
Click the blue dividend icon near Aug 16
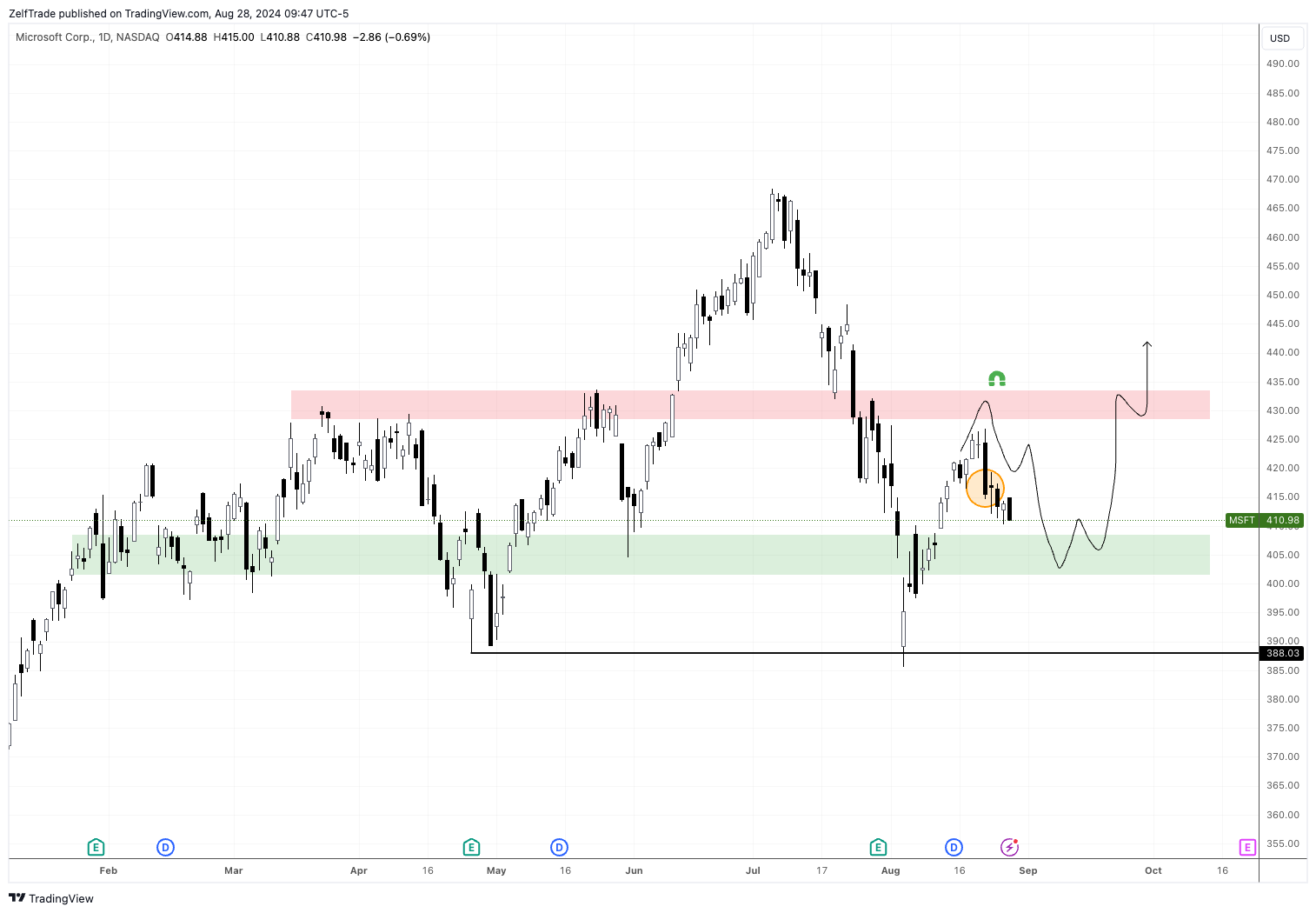954,847
